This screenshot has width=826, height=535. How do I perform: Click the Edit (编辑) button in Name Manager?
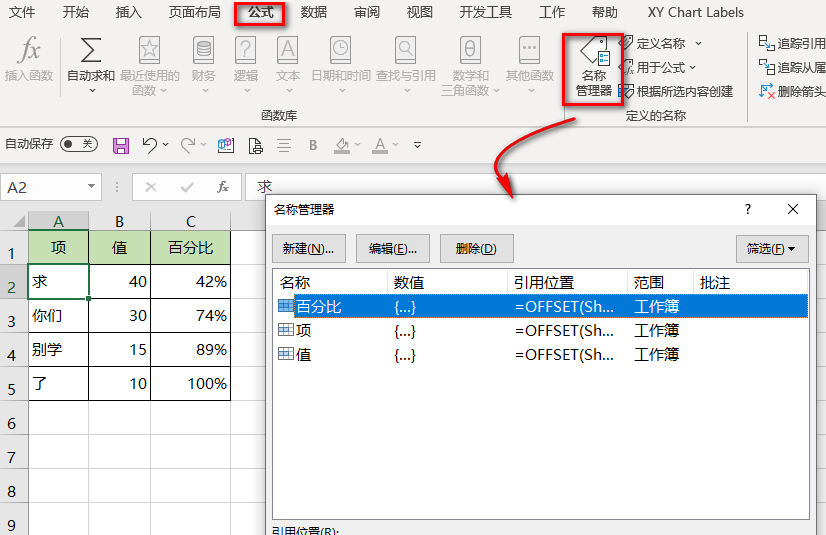392,249
